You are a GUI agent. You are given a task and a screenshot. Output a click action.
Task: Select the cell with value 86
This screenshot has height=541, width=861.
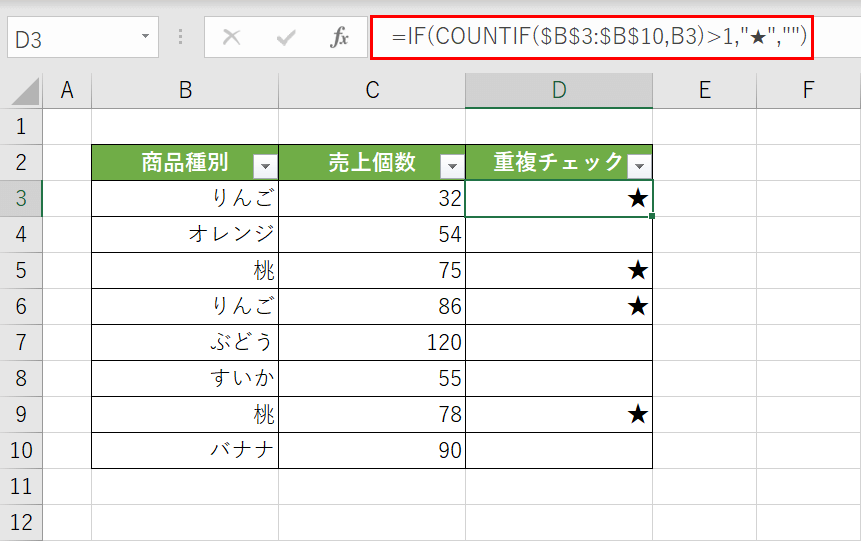click(x=372, y=306)
